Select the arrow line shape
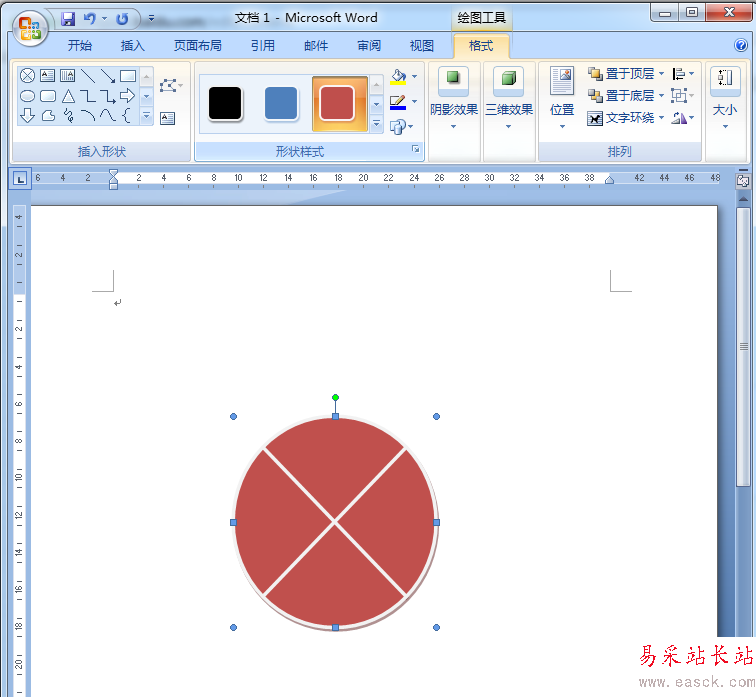 click(x=108, y=76)
